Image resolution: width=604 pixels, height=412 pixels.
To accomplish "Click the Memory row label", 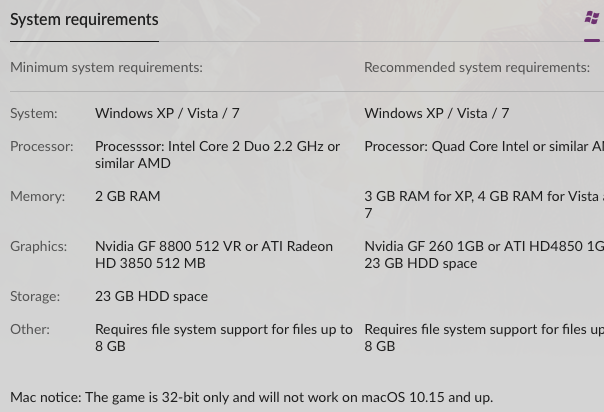I will [37, 196].
